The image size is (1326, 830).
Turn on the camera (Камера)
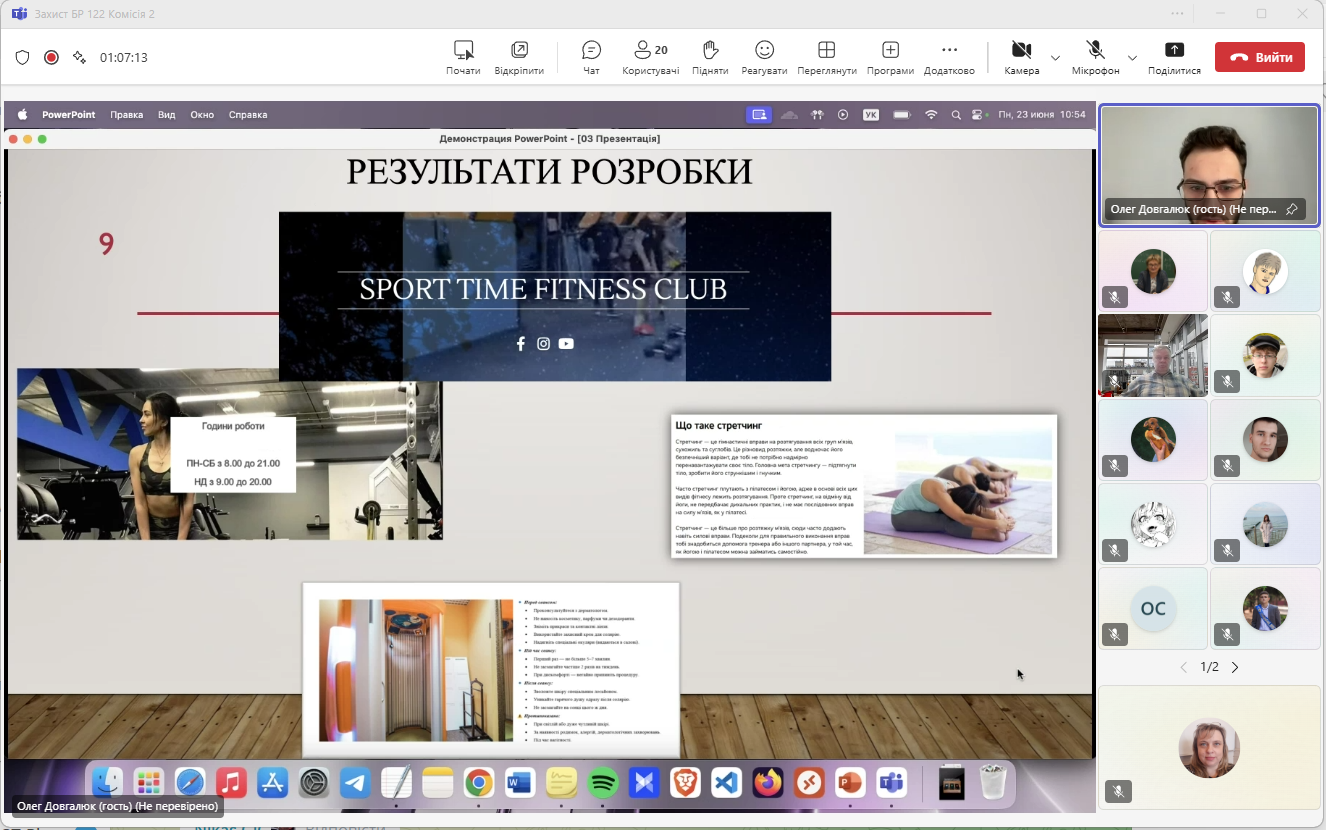pos(1021,57)
